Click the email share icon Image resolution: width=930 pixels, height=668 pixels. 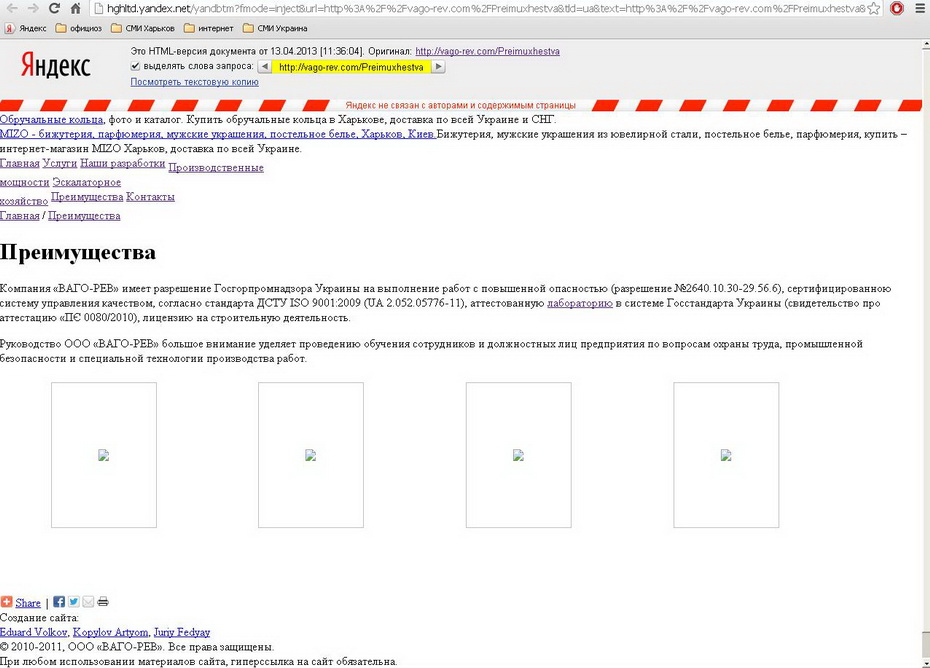(88, 602)
